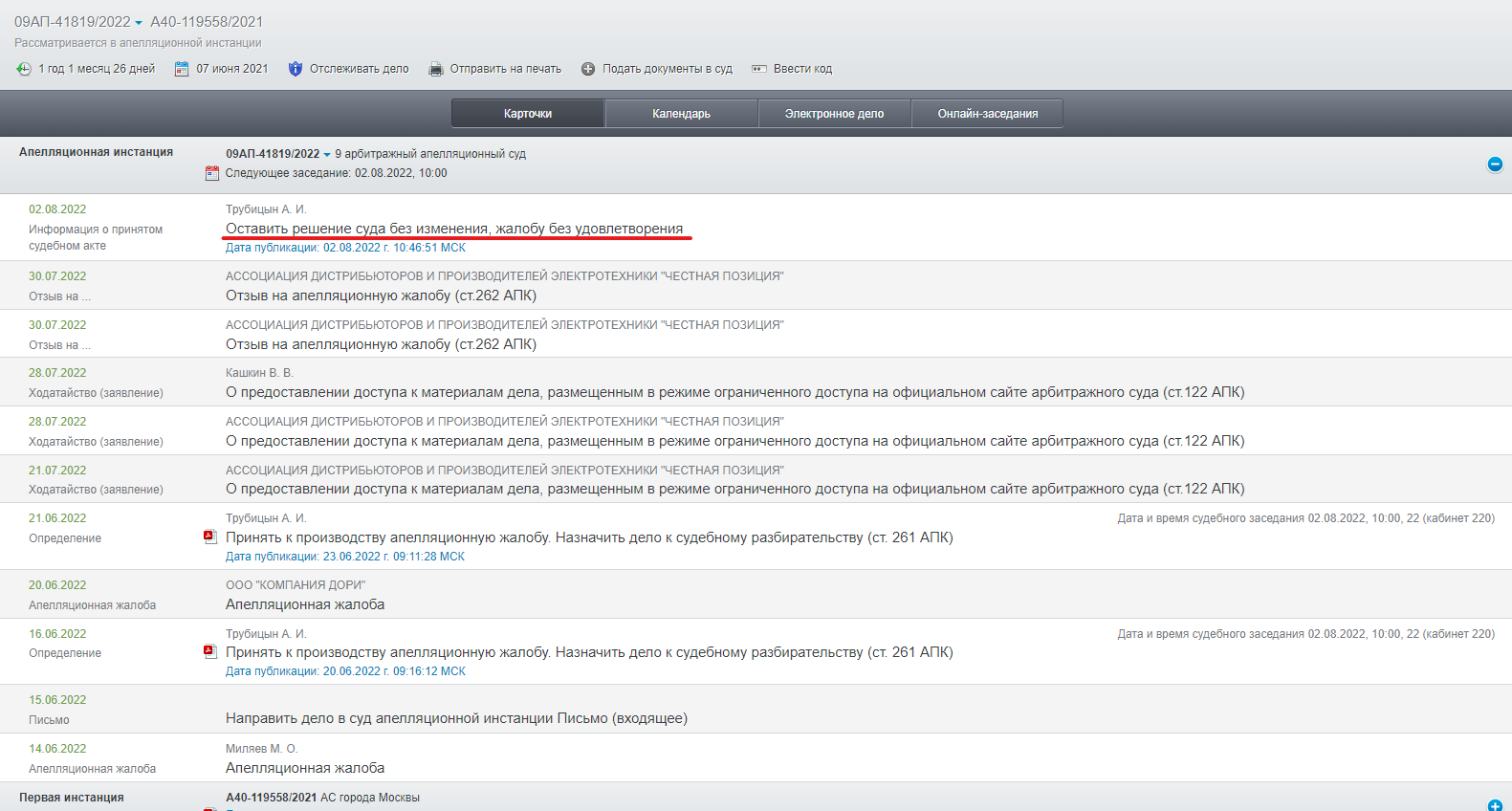
Task: Click the case duration clock icon
Action: coord(24,69)
